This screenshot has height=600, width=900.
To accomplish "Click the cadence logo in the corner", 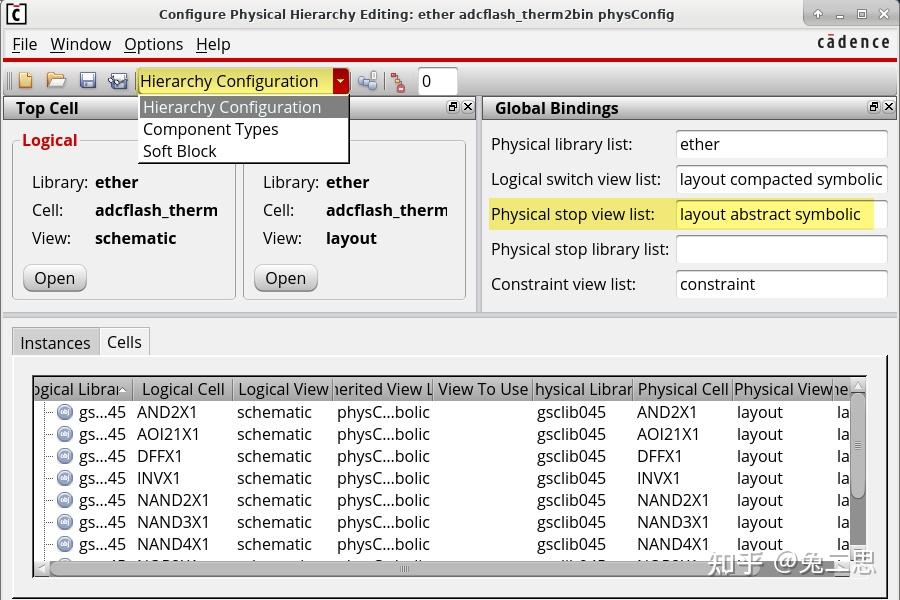I will coord(855,42).
